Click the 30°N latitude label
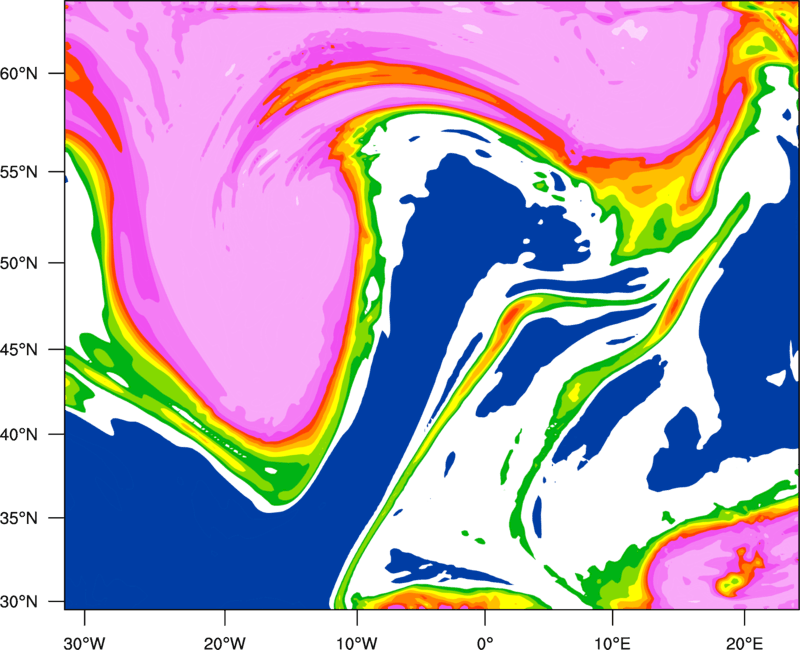This screenshot has width=800, height=650. (19, 602)
